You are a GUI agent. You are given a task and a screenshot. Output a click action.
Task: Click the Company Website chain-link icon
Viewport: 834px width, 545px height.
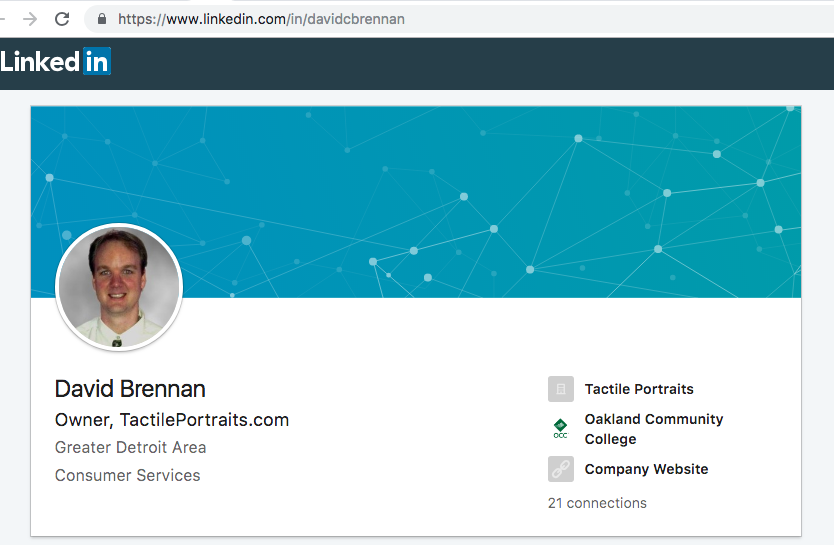[561, 469]
